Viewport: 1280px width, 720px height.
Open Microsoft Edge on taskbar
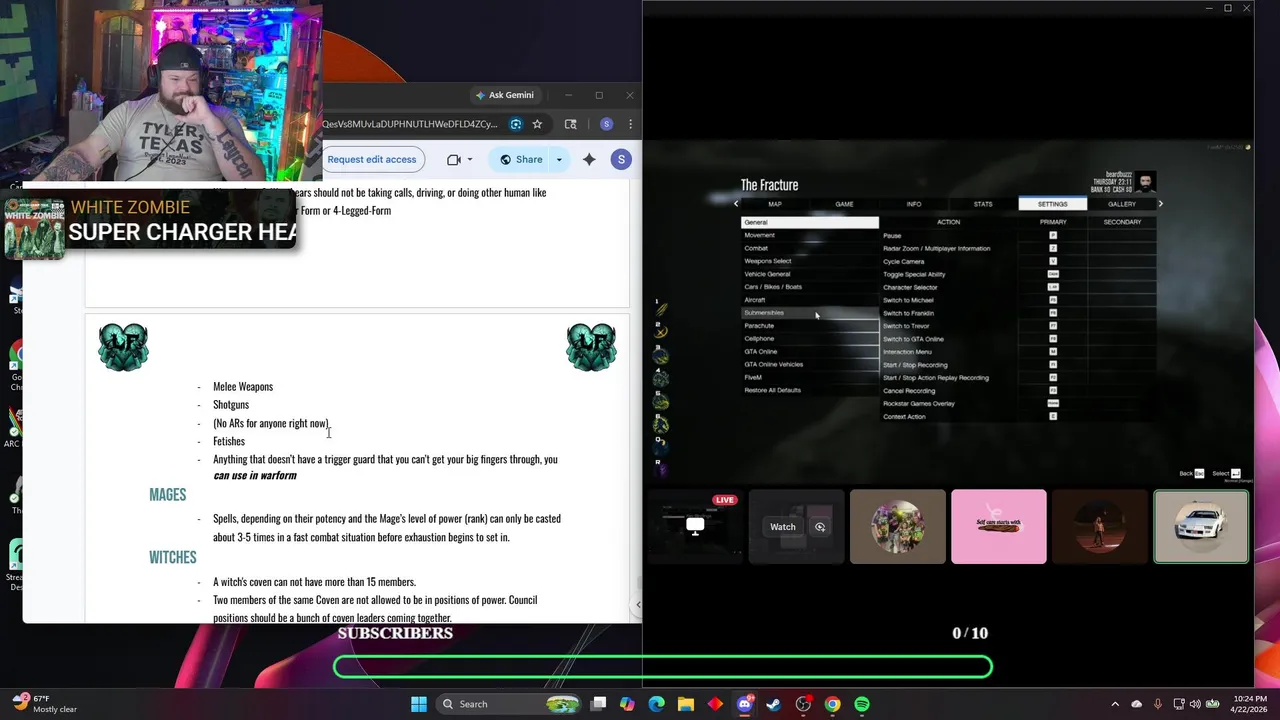coord(656,704)
